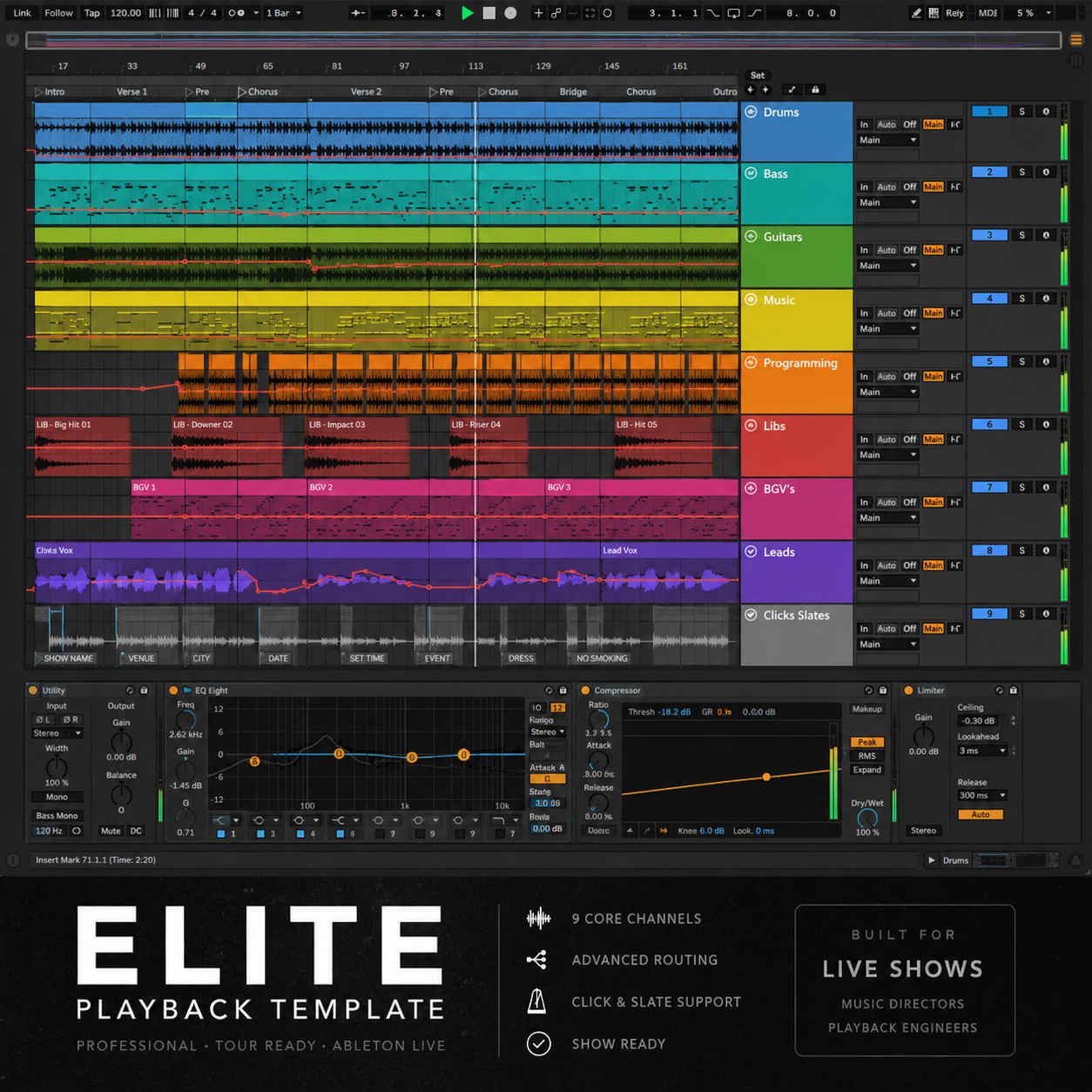The height and width of the screenshot is (1092, 1092).
Task: Click the Verse 2 locator in the arrangement
Action: pyautogui.click(x=366, y=91)
